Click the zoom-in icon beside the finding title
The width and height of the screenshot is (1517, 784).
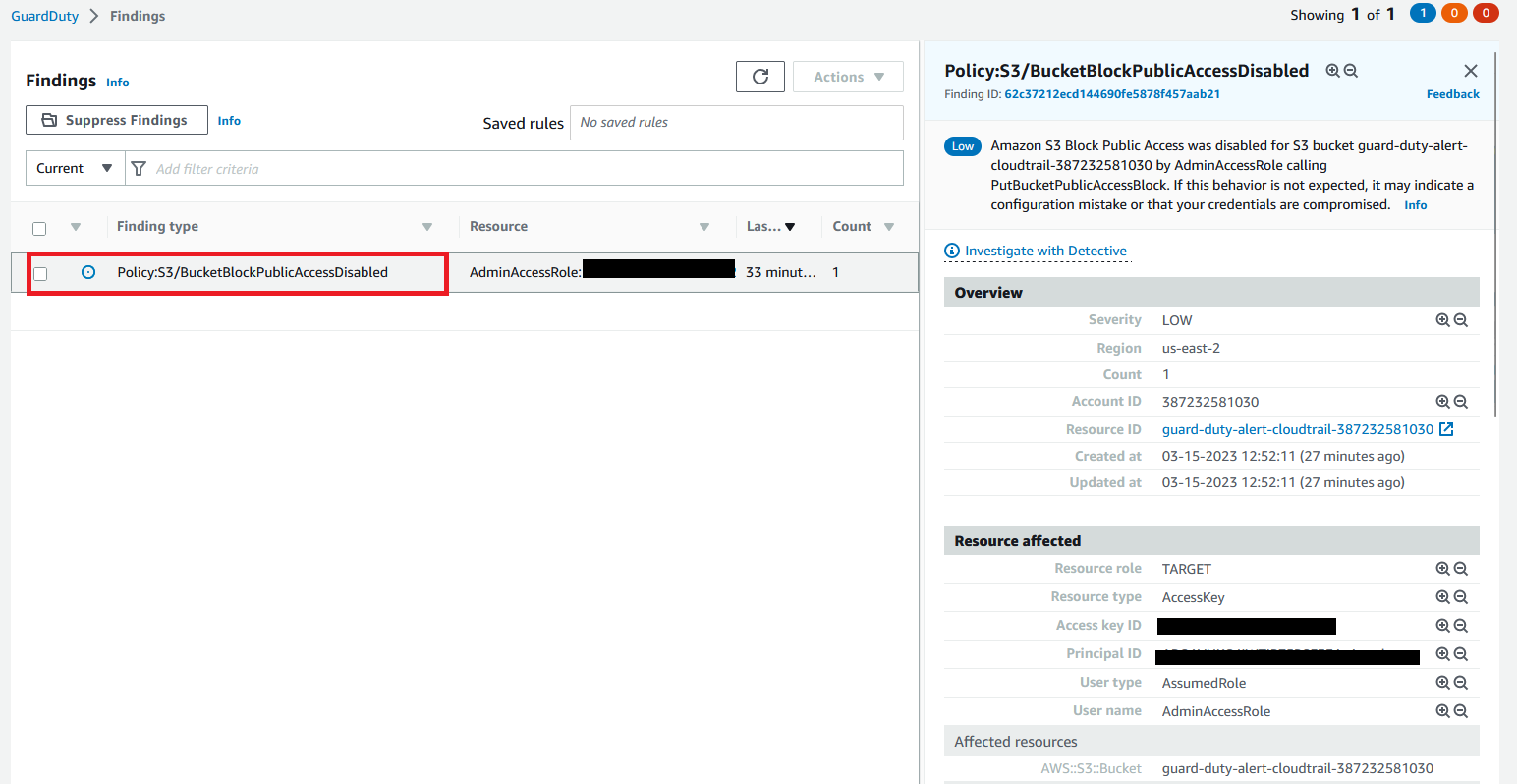click(x=1332, y=71)
